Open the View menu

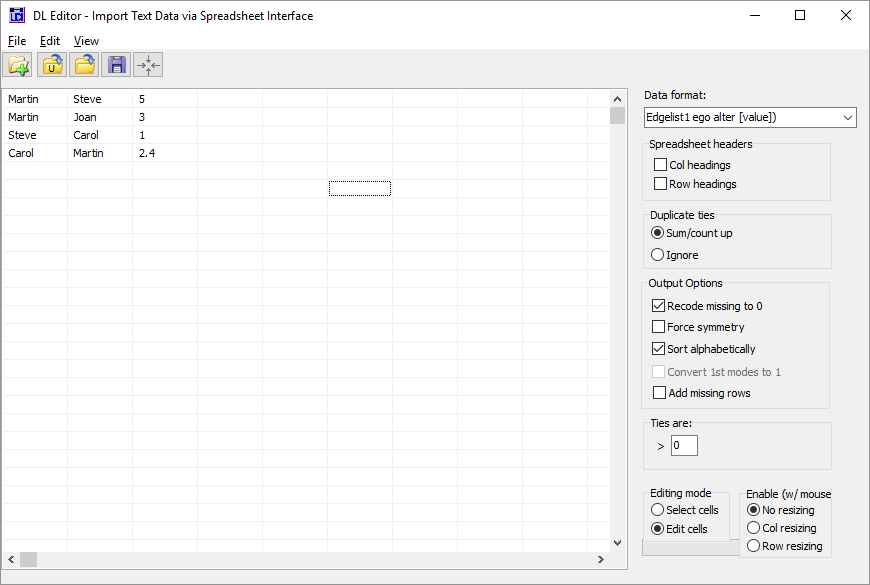click(x=86, y=41)
